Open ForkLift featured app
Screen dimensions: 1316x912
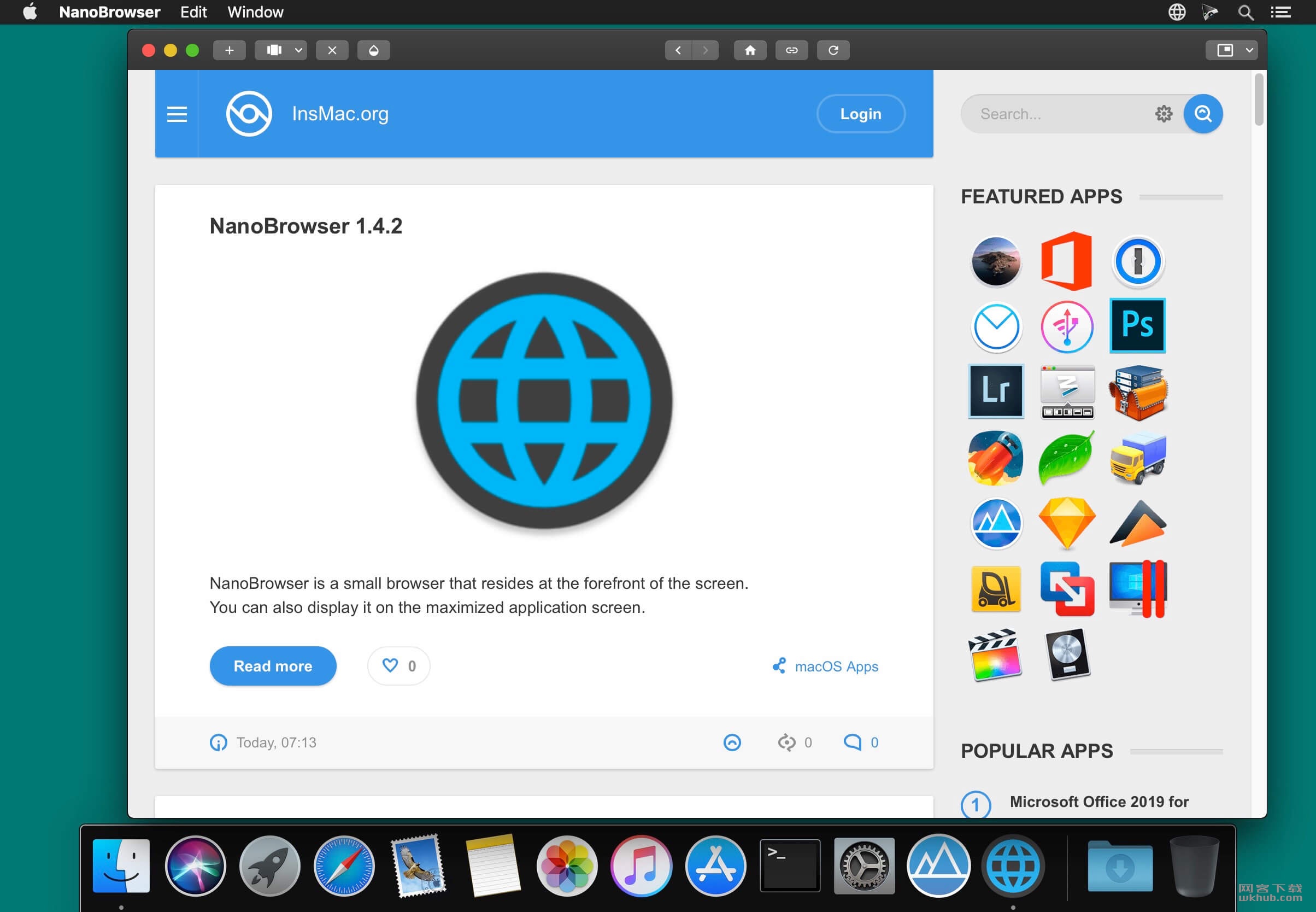tap(996, 589)
